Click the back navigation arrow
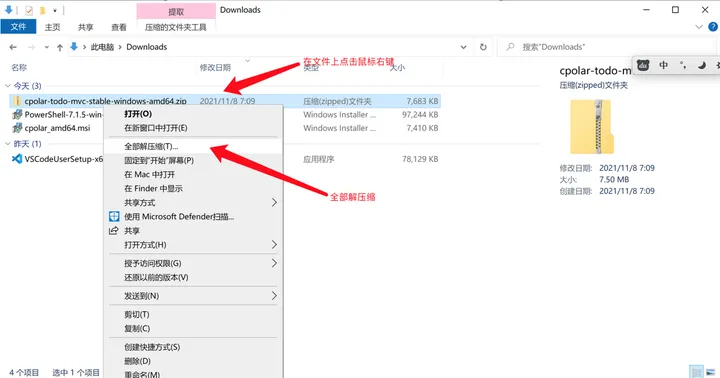720x378 pixels. coord(13,47)
